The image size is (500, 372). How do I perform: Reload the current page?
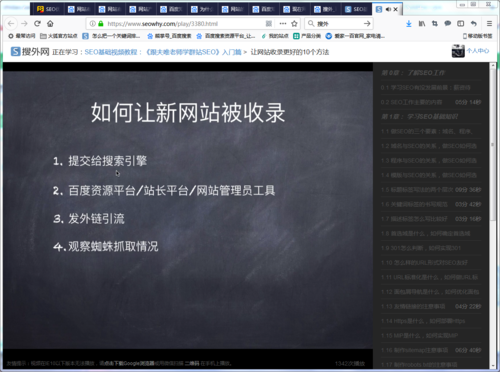point(37,24)
